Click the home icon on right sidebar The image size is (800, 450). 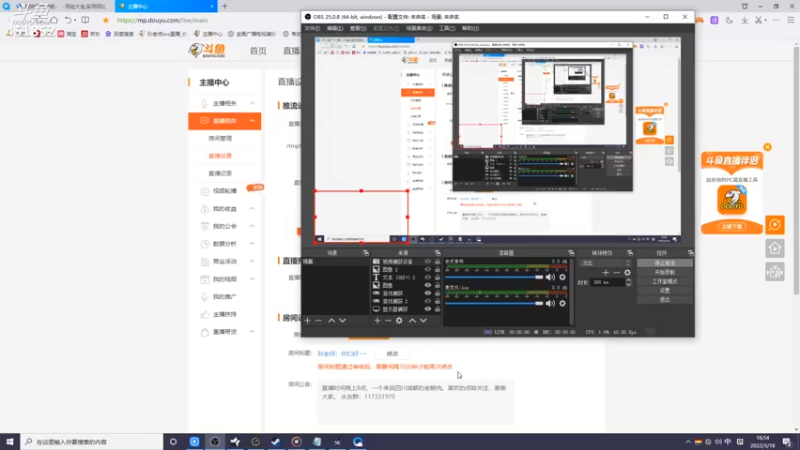coord(774,248)
